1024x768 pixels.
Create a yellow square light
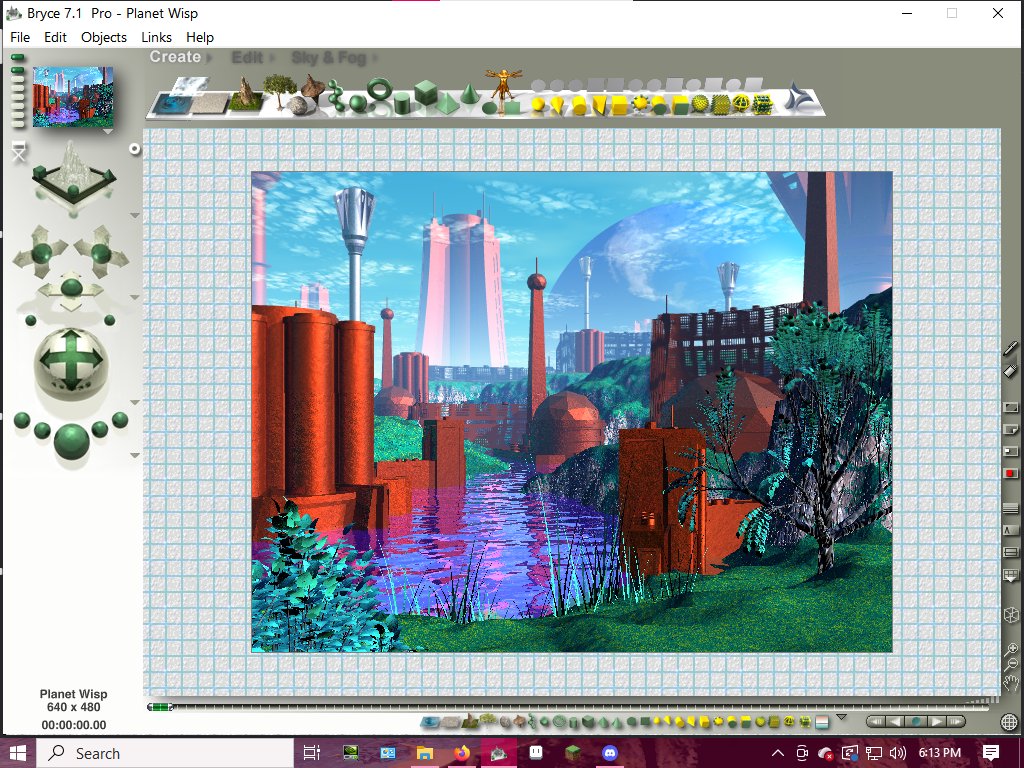point(618,104)
